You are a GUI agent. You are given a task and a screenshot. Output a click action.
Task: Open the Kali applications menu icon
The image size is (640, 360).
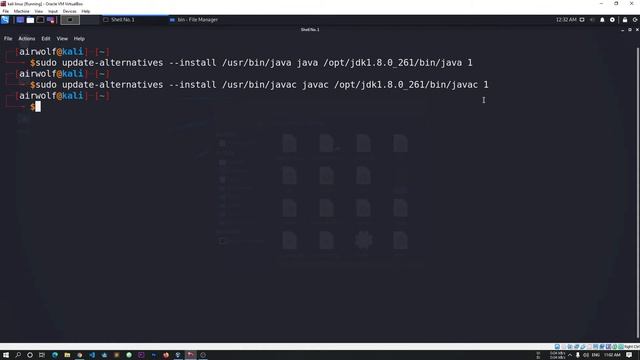5,20
